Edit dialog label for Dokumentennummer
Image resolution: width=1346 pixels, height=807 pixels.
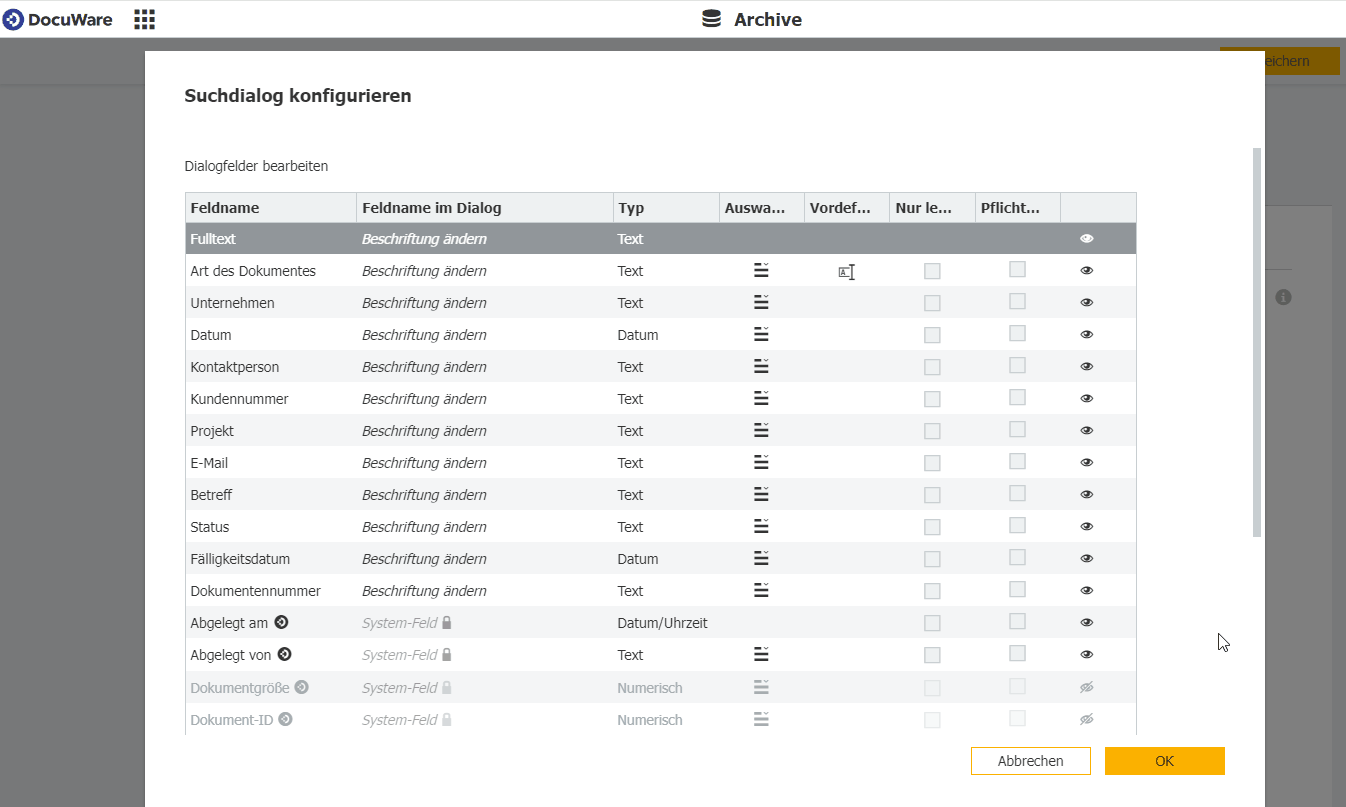[x=424, y=591]
